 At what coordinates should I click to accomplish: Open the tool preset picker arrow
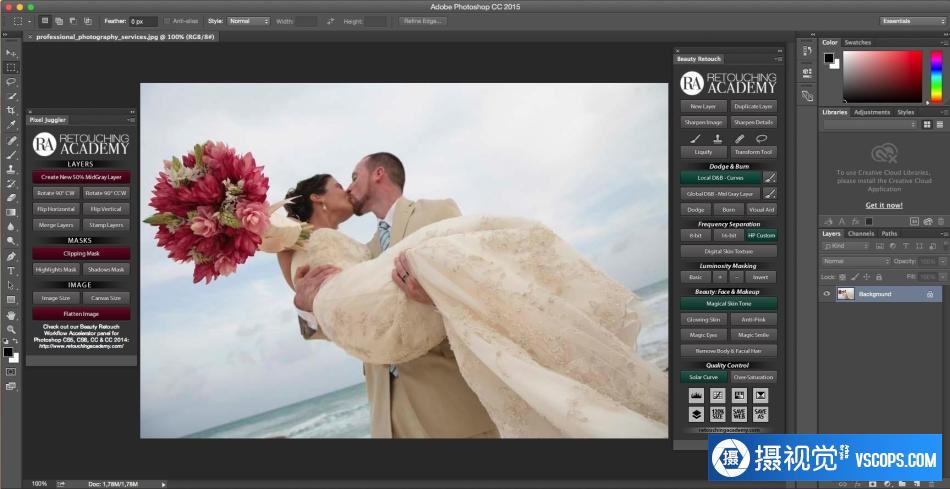tap(30, 21)
